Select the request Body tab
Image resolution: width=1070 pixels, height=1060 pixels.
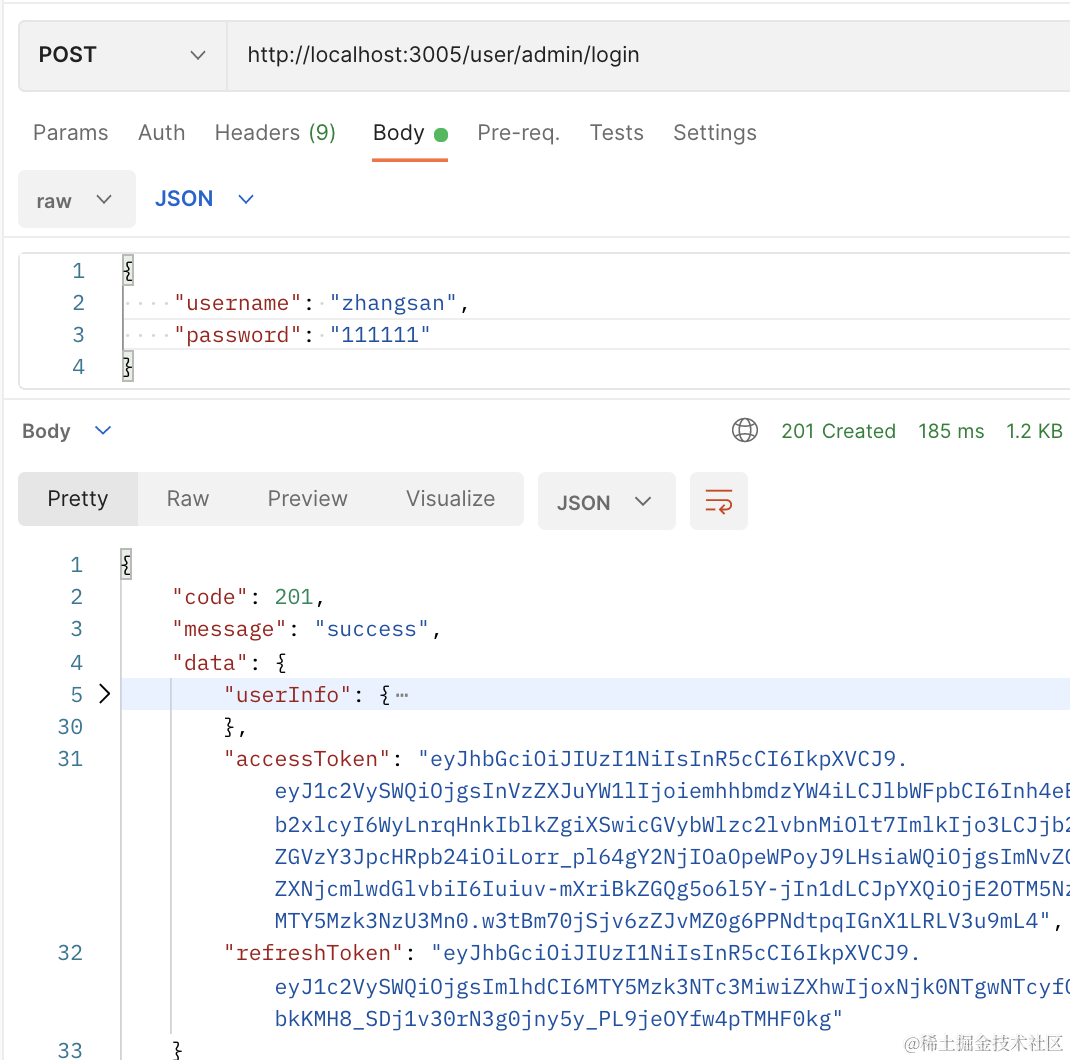399,133
